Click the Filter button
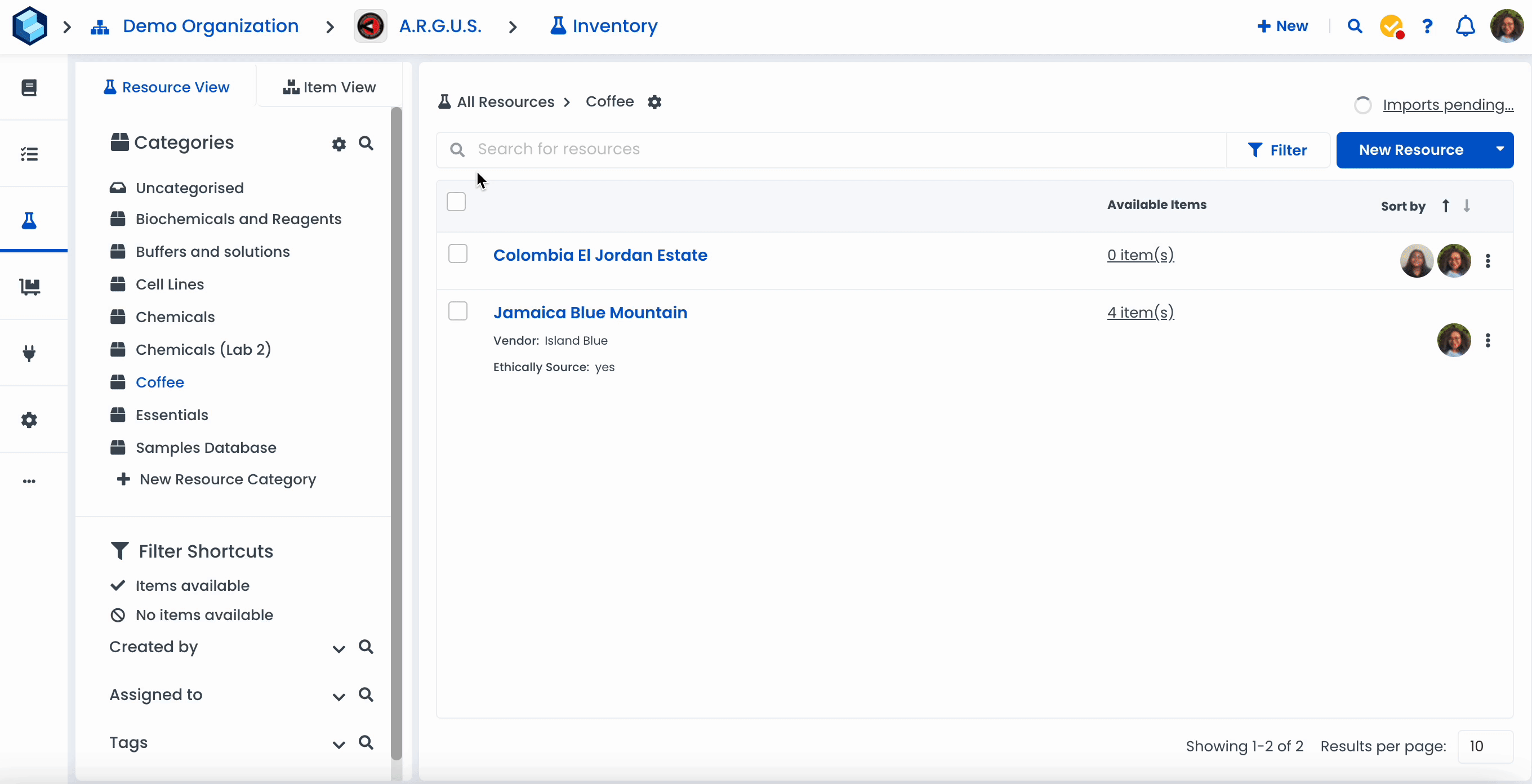 1277,150
